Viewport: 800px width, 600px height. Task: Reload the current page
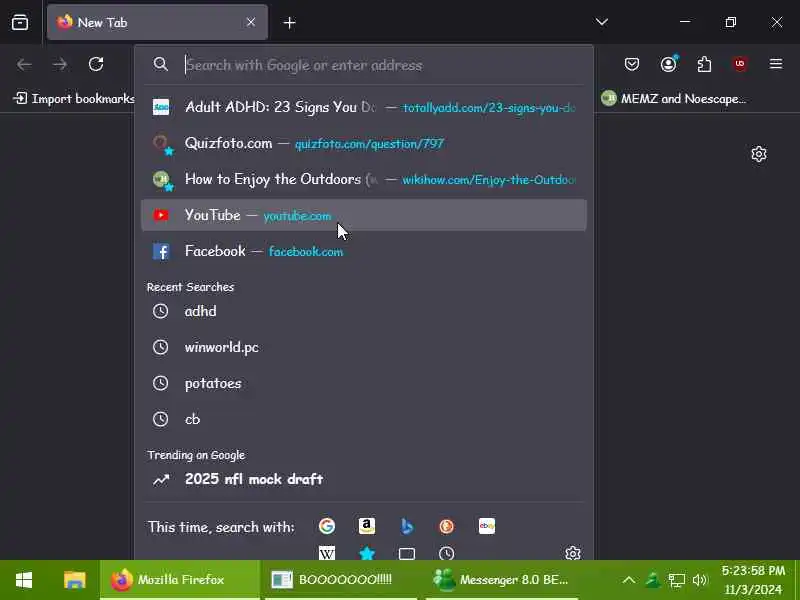point(96,64)
